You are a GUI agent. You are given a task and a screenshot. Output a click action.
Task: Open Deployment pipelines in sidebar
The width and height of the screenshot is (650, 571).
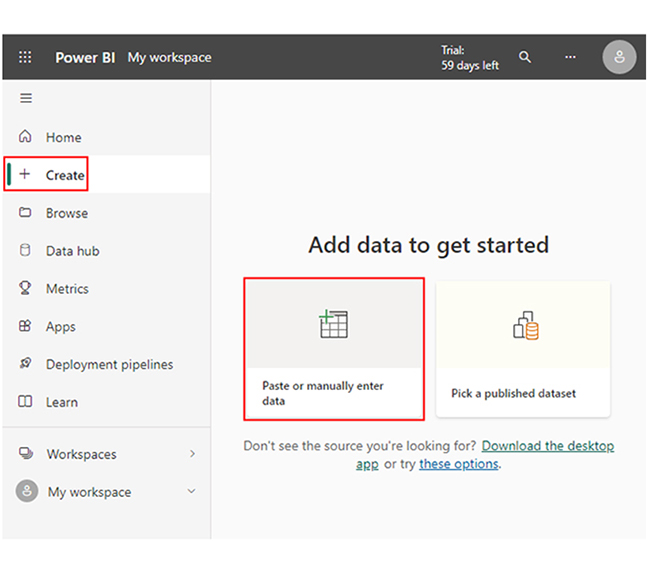point(109,364)
